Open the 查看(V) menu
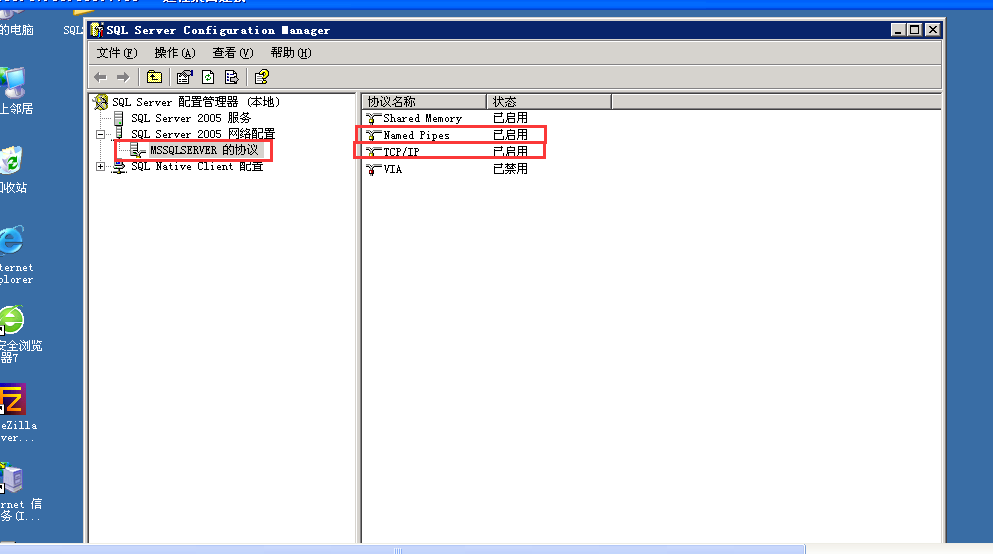The height and width of the screenshot is (554, 993). pos(232,53)
